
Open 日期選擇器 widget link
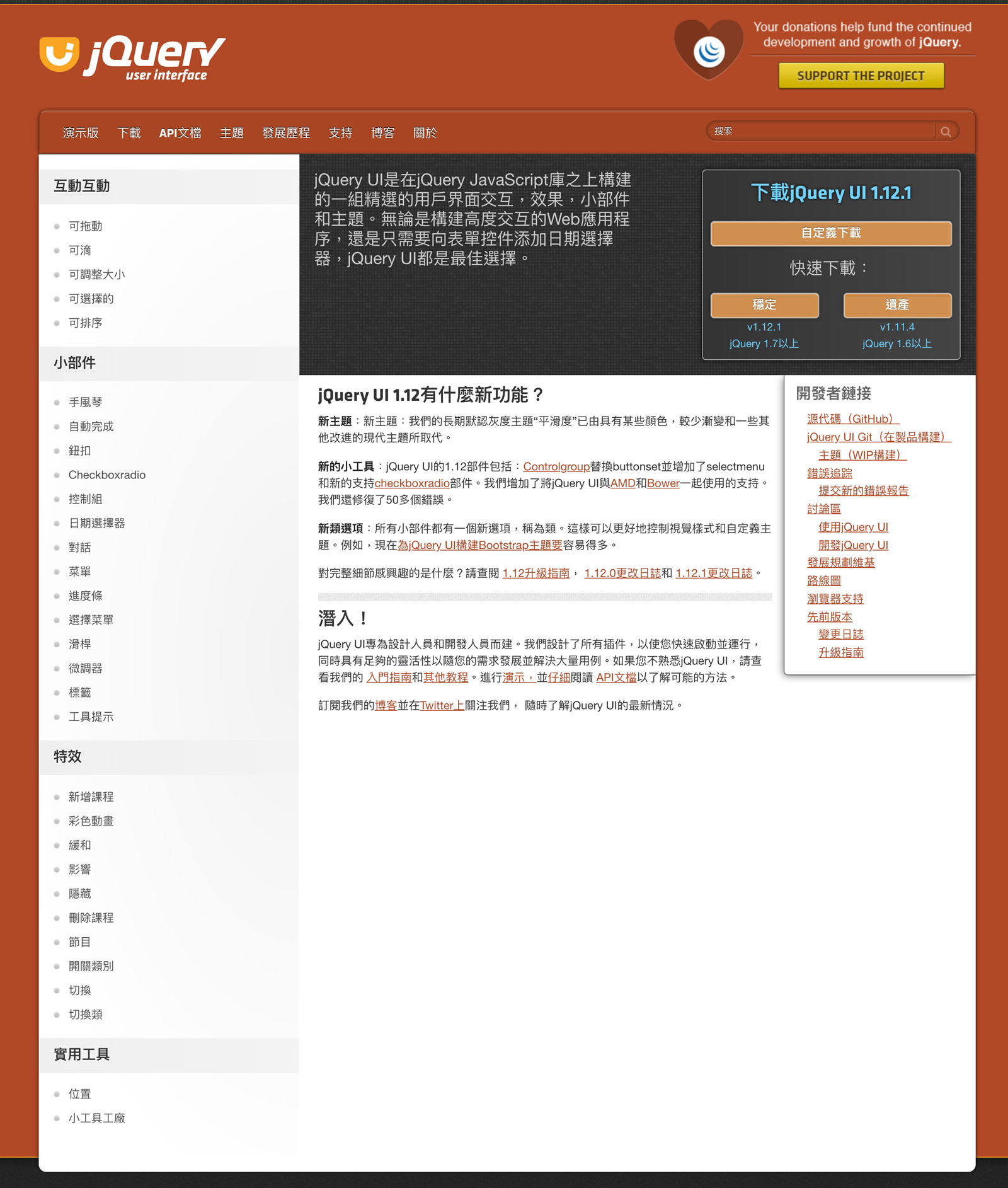[97, 523]
